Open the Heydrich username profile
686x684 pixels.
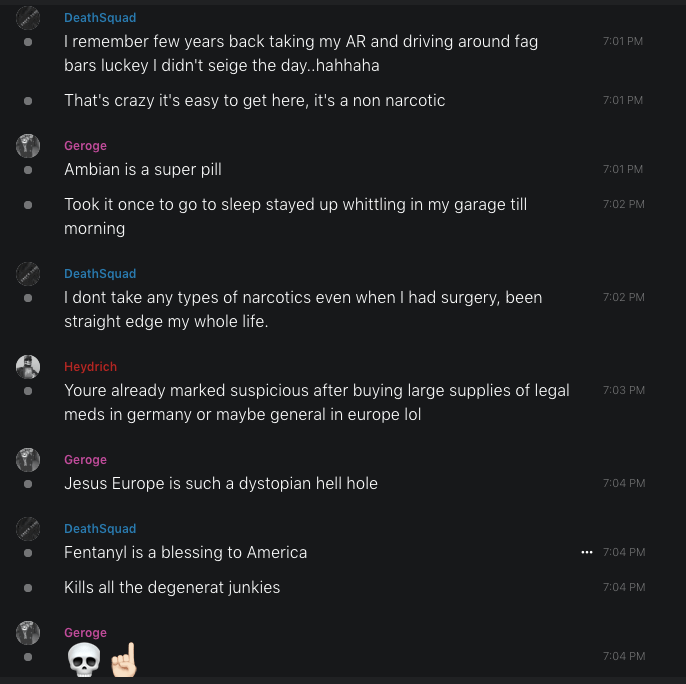coord(91,367)
